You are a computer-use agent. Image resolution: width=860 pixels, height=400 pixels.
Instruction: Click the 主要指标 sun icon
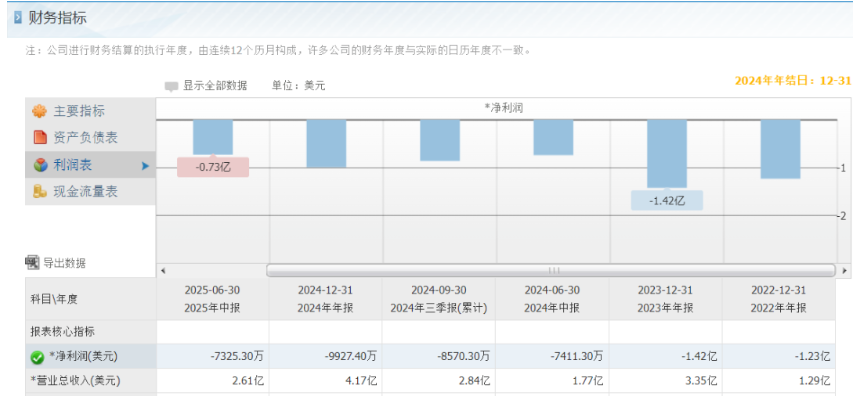click(40, 111)
